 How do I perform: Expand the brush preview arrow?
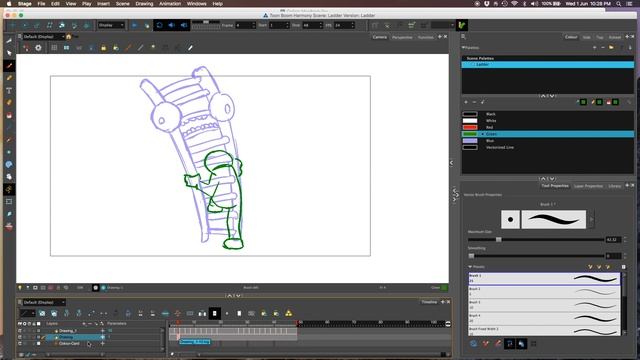point(591,220)
